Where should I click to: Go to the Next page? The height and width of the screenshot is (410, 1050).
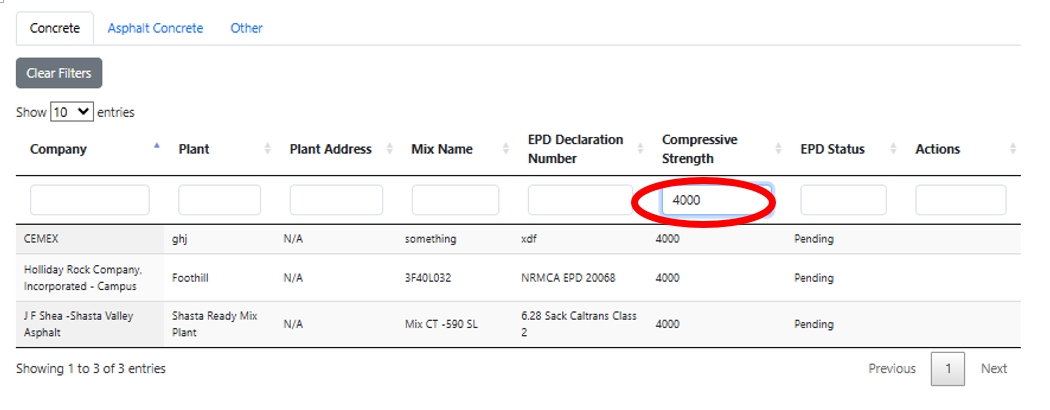993,369
